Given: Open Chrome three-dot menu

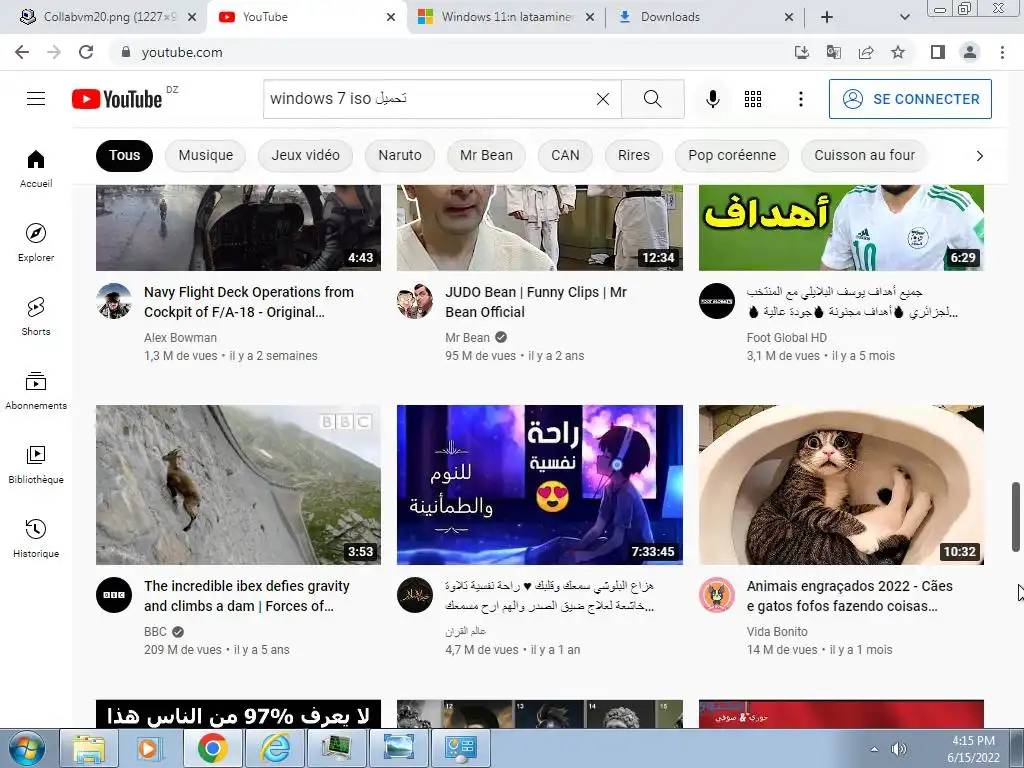Looking at the screenshot, I should pyautogui.click(x=1002, y=52).
